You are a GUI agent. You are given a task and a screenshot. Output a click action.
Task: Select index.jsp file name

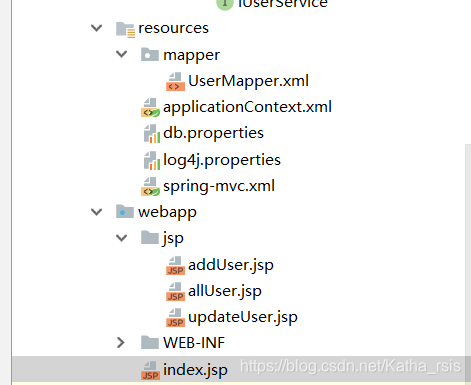click(195, 370)
